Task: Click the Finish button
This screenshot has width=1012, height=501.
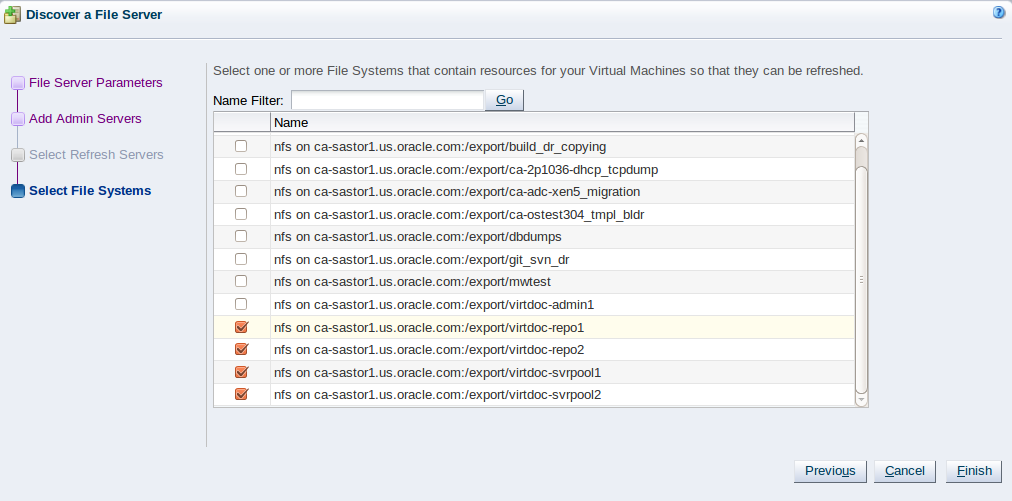Action: tap(974, 471)
